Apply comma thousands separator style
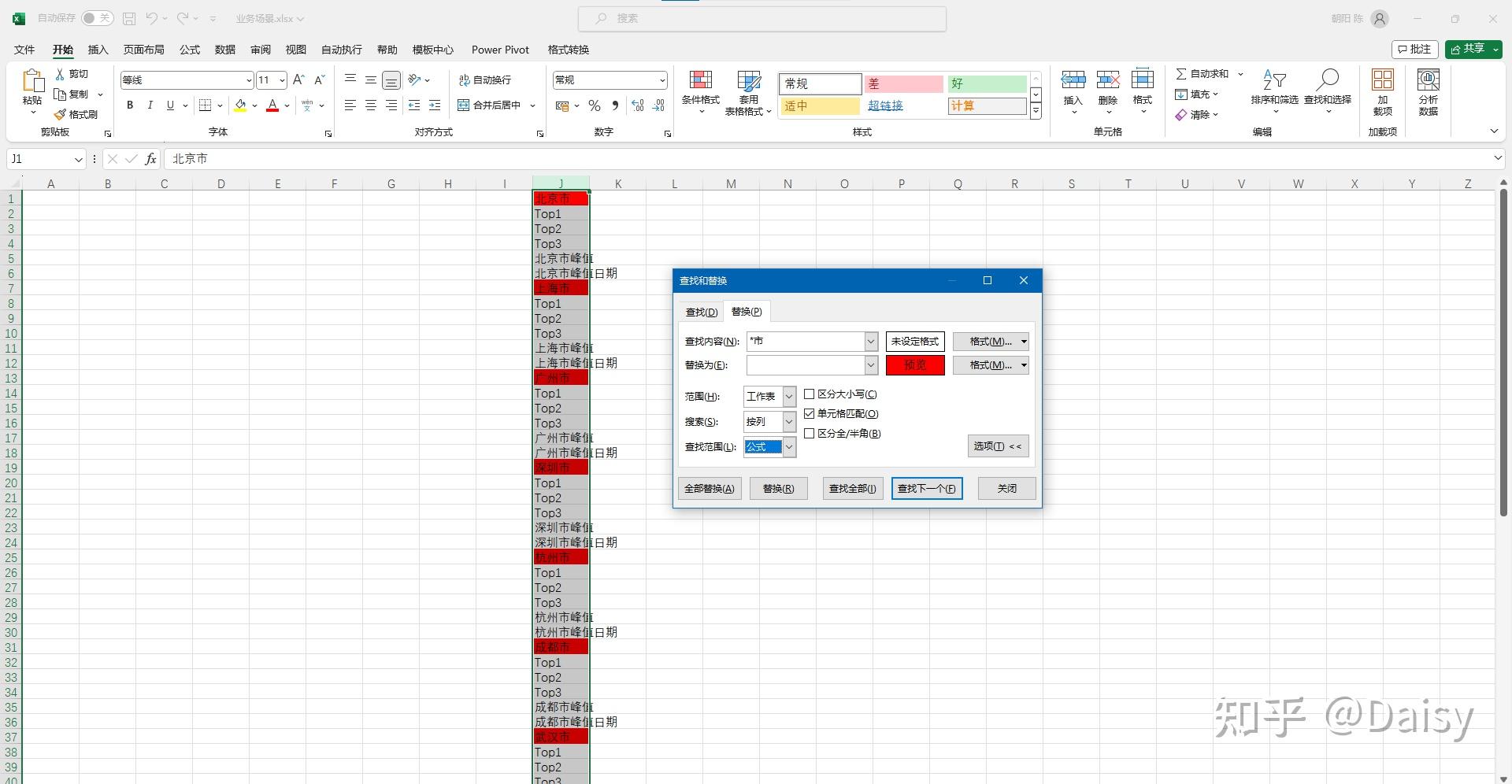This screenshot has width=1512, height=784. [x=615, y=105]
